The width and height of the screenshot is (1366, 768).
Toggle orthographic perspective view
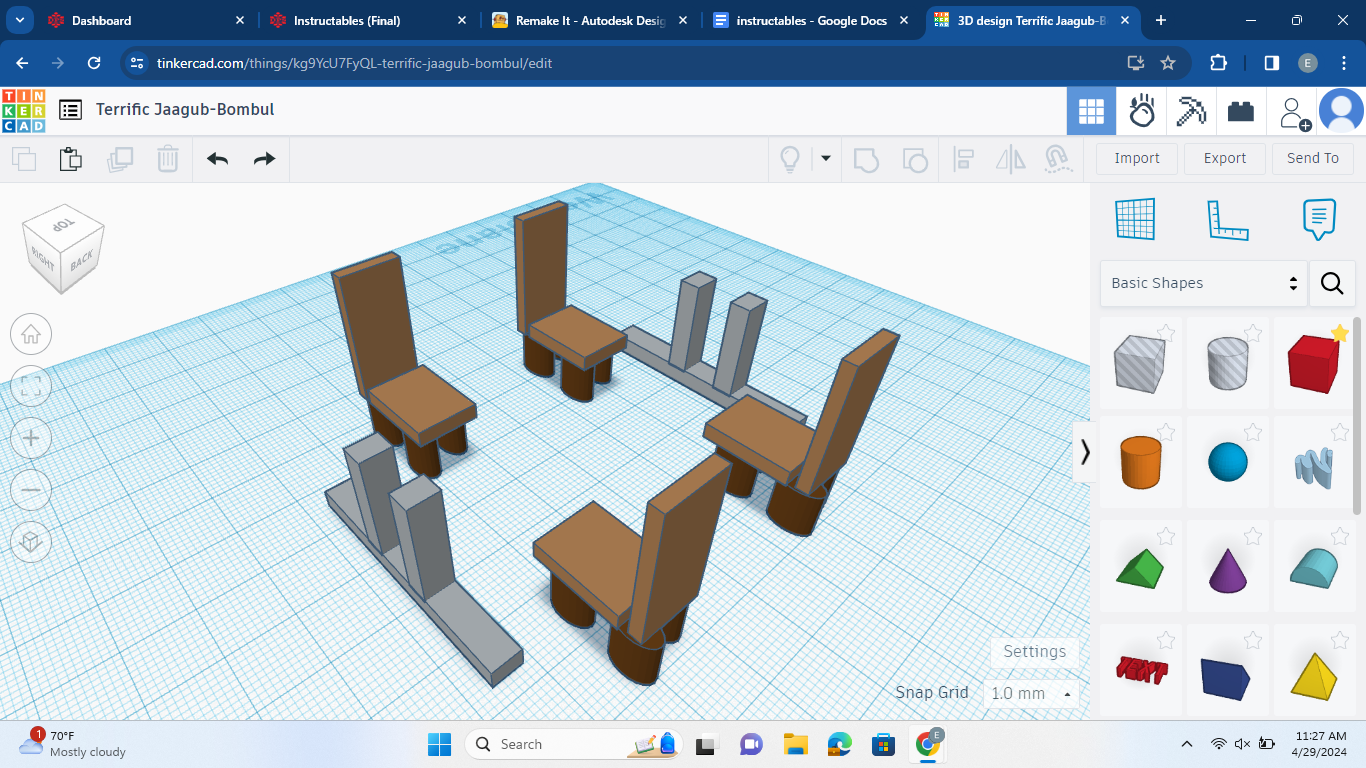31,542
